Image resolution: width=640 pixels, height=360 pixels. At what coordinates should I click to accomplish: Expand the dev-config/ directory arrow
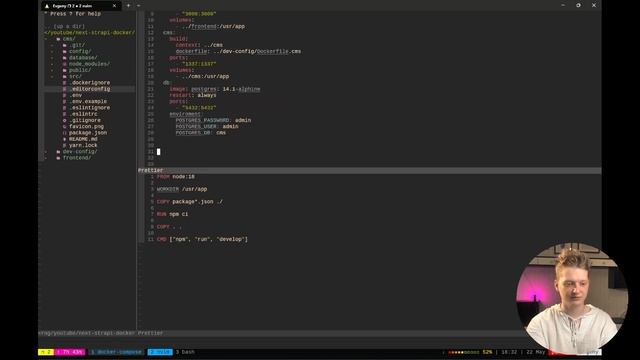point(46,151)
